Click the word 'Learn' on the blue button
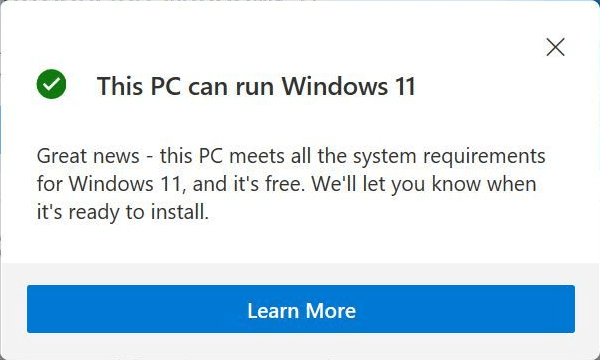Screen dimensions: 600x360 (273, 311)
